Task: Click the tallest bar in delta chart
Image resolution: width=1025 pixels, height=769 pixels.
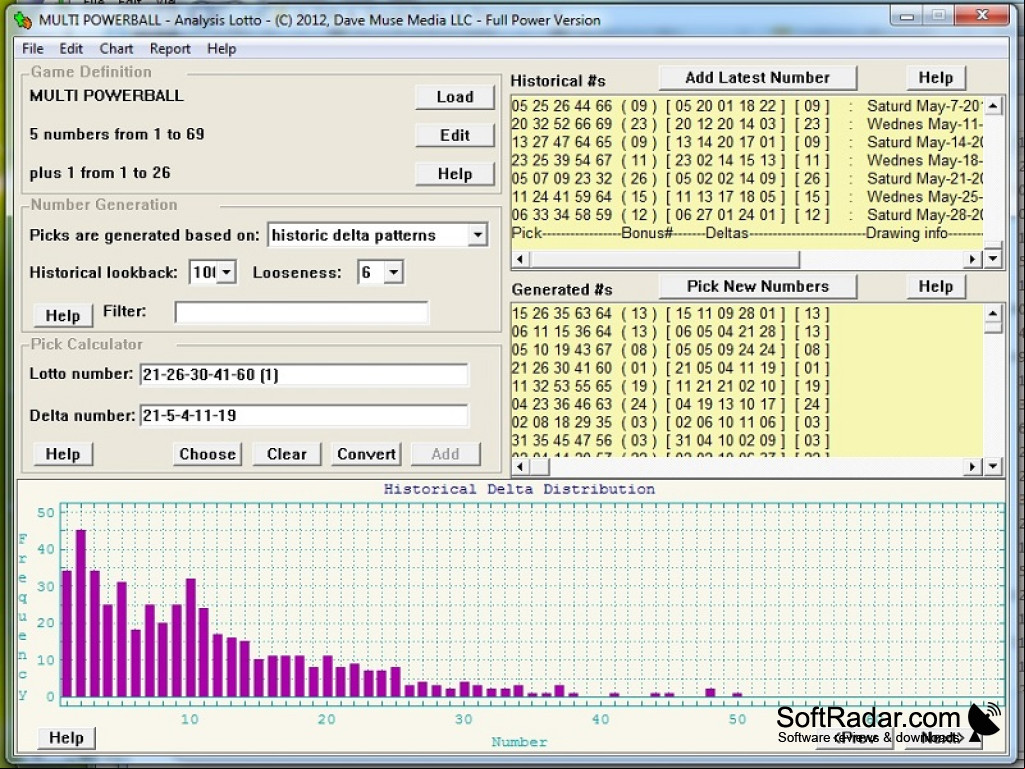Action: click(81, 613)
